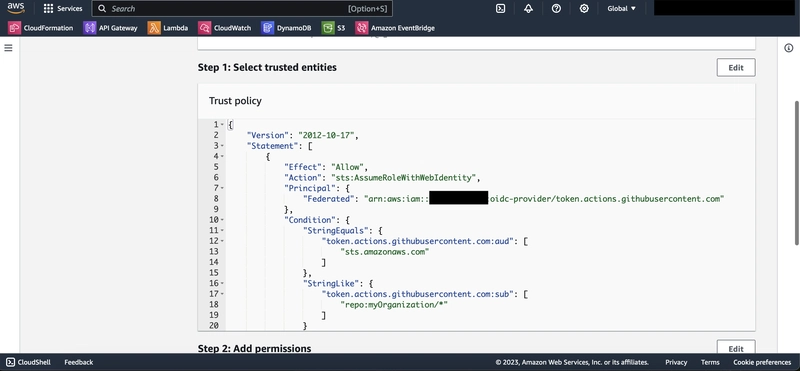Collapse aud array fold at line 12

coord(222,241)
